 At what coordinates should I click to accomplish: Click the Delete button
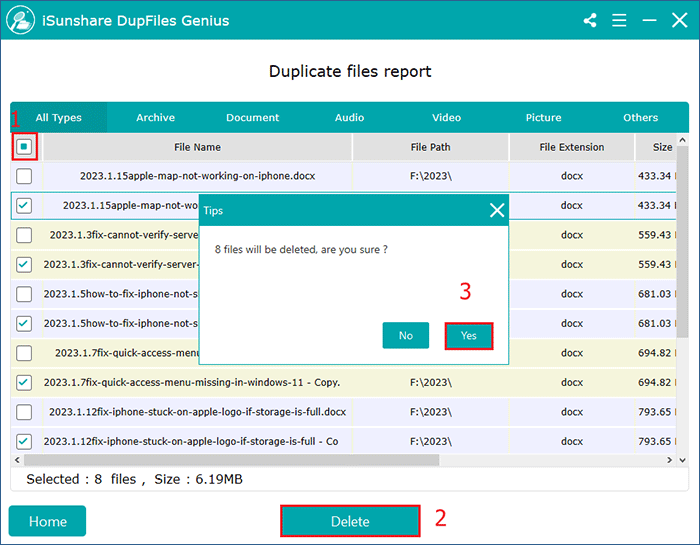point(350,521)
